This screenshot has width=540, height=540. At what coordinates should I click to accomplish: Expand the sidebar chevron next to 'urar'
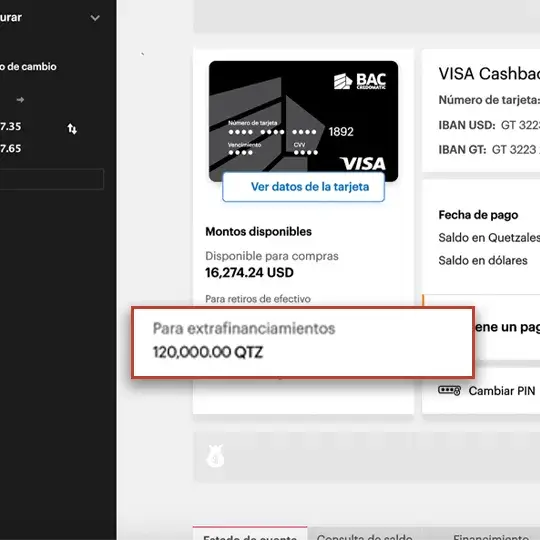(x=95, y=18)
